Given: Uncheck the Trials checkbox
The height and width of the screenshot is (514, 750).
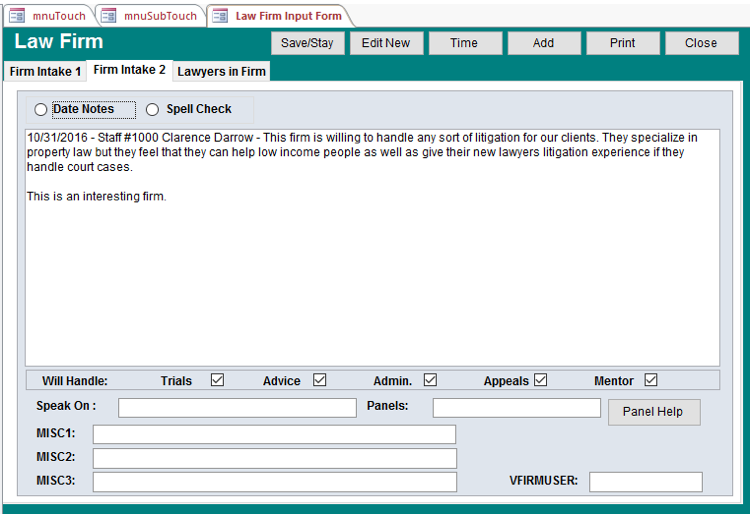Looking at the screenshot, I should point(217,380).
